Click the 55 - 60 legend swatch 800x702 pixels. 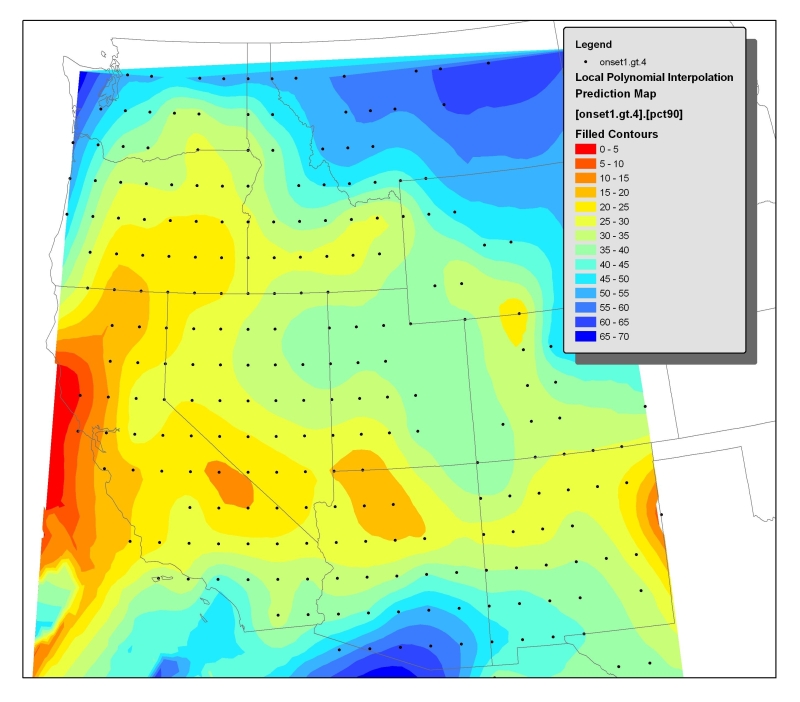585,308
